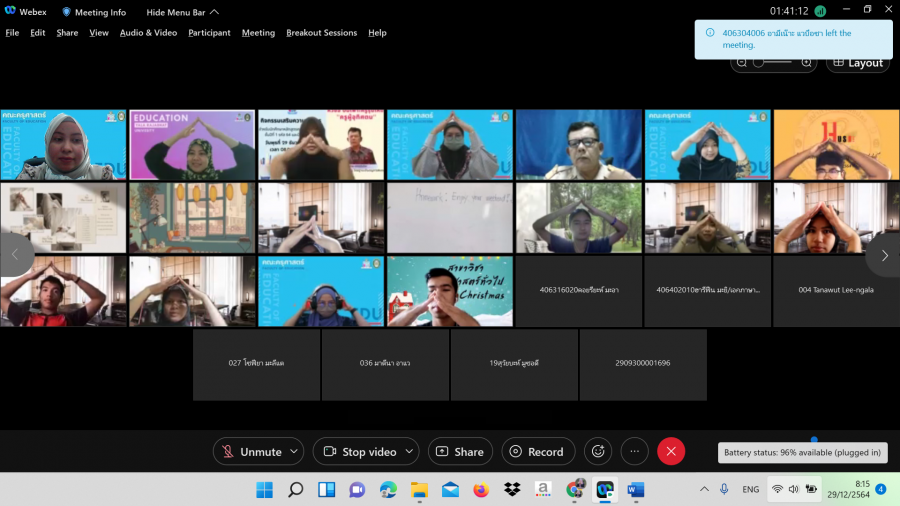Open the More options ellipsis button
The image size is (900, 506).
(x=635, y=452)
